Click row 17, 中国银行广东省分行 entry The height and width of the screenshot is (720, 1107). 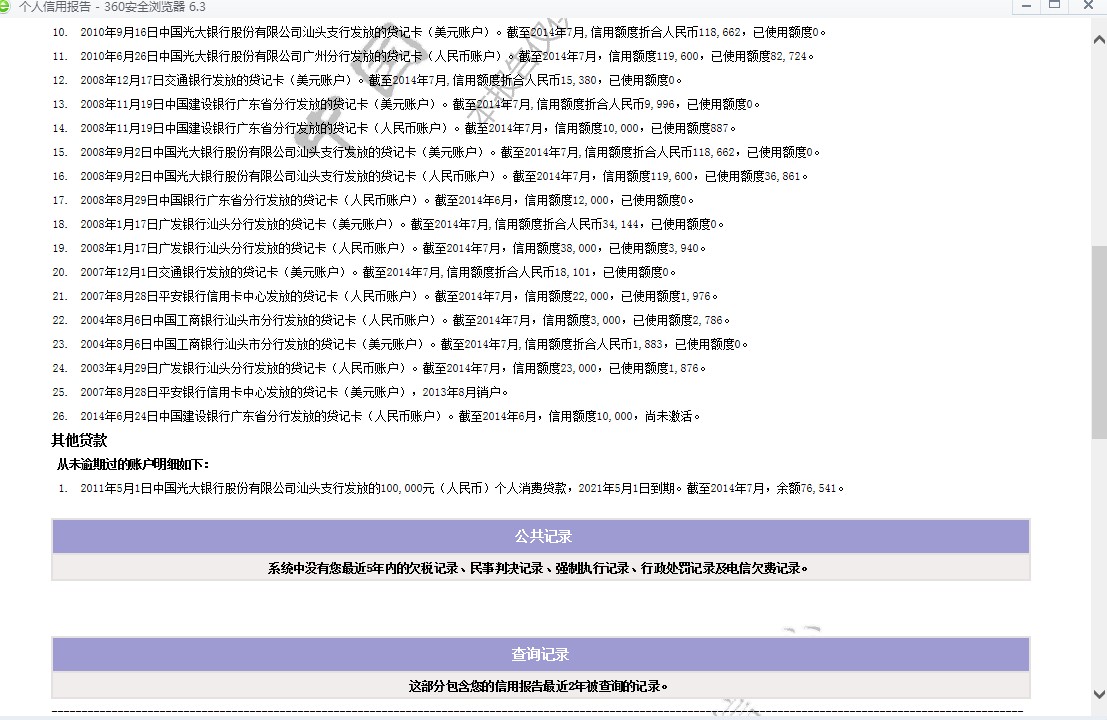(x=373, y=200)
